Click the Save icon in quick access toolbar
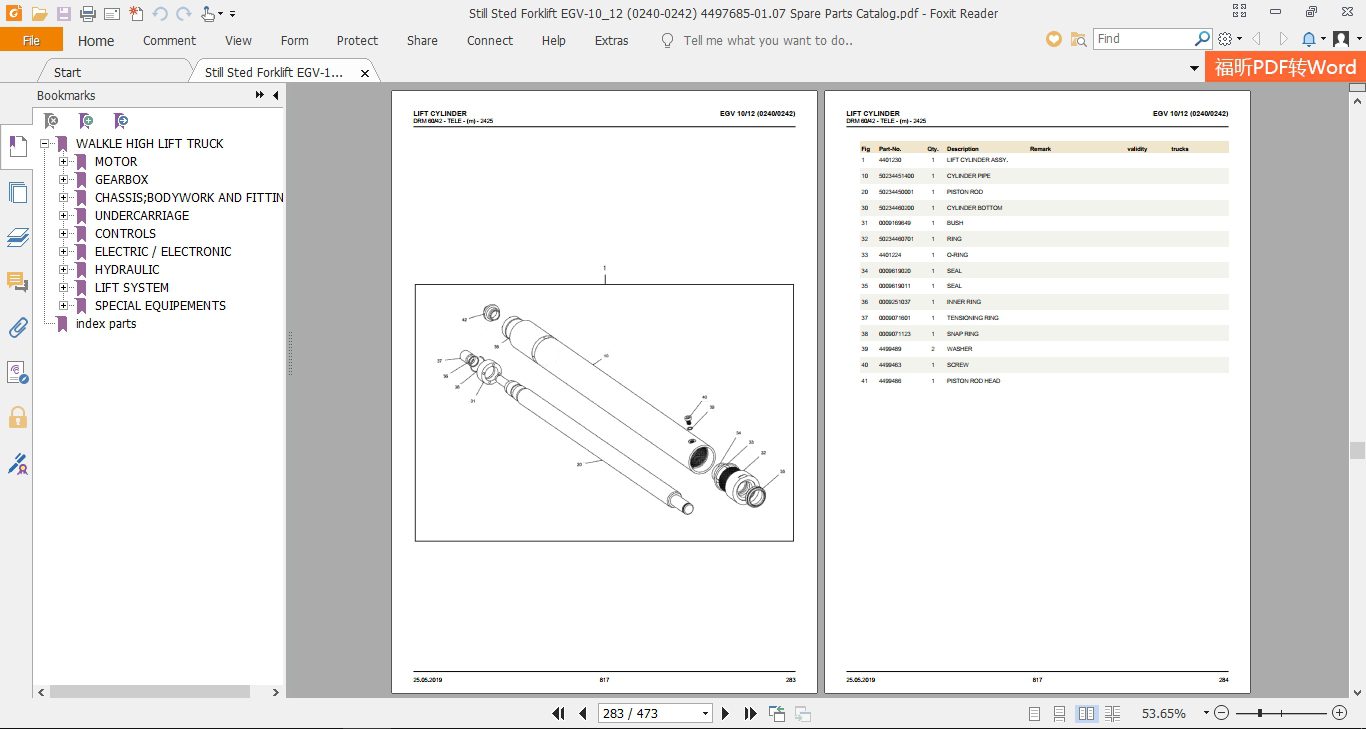Screen dimensions: 1366x729 (x=64, y=14)
